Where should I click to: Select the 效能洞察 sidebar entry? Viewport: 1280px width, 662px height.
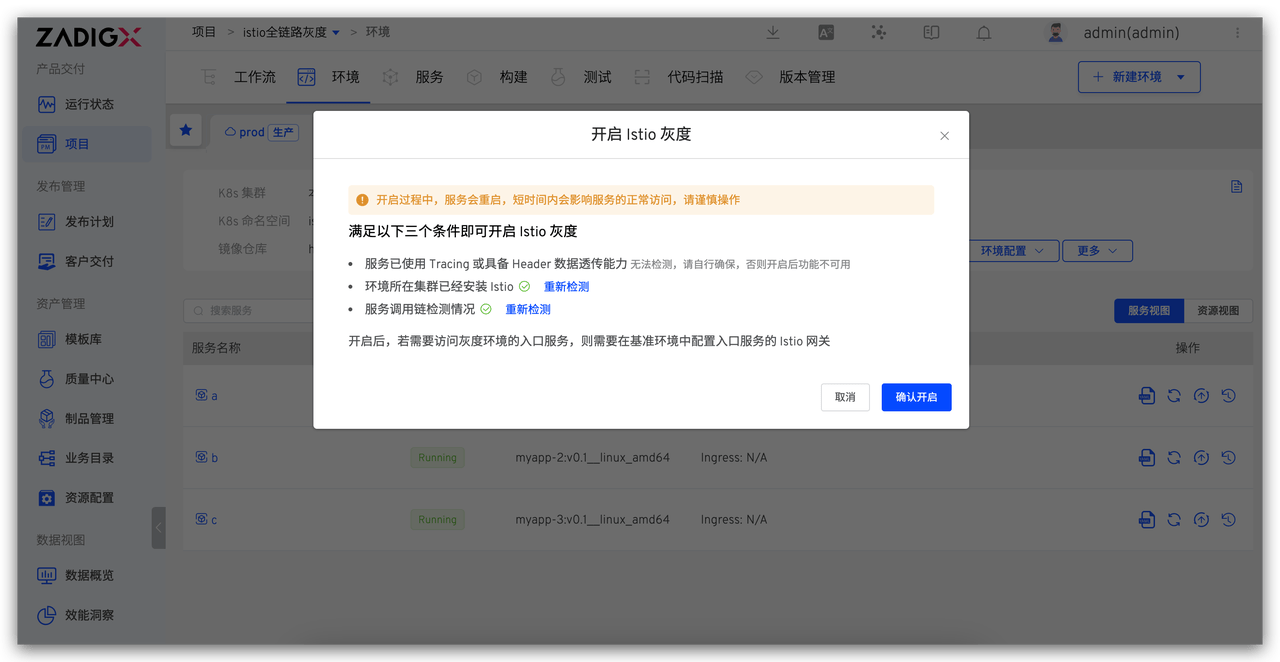tap(86, 615)
